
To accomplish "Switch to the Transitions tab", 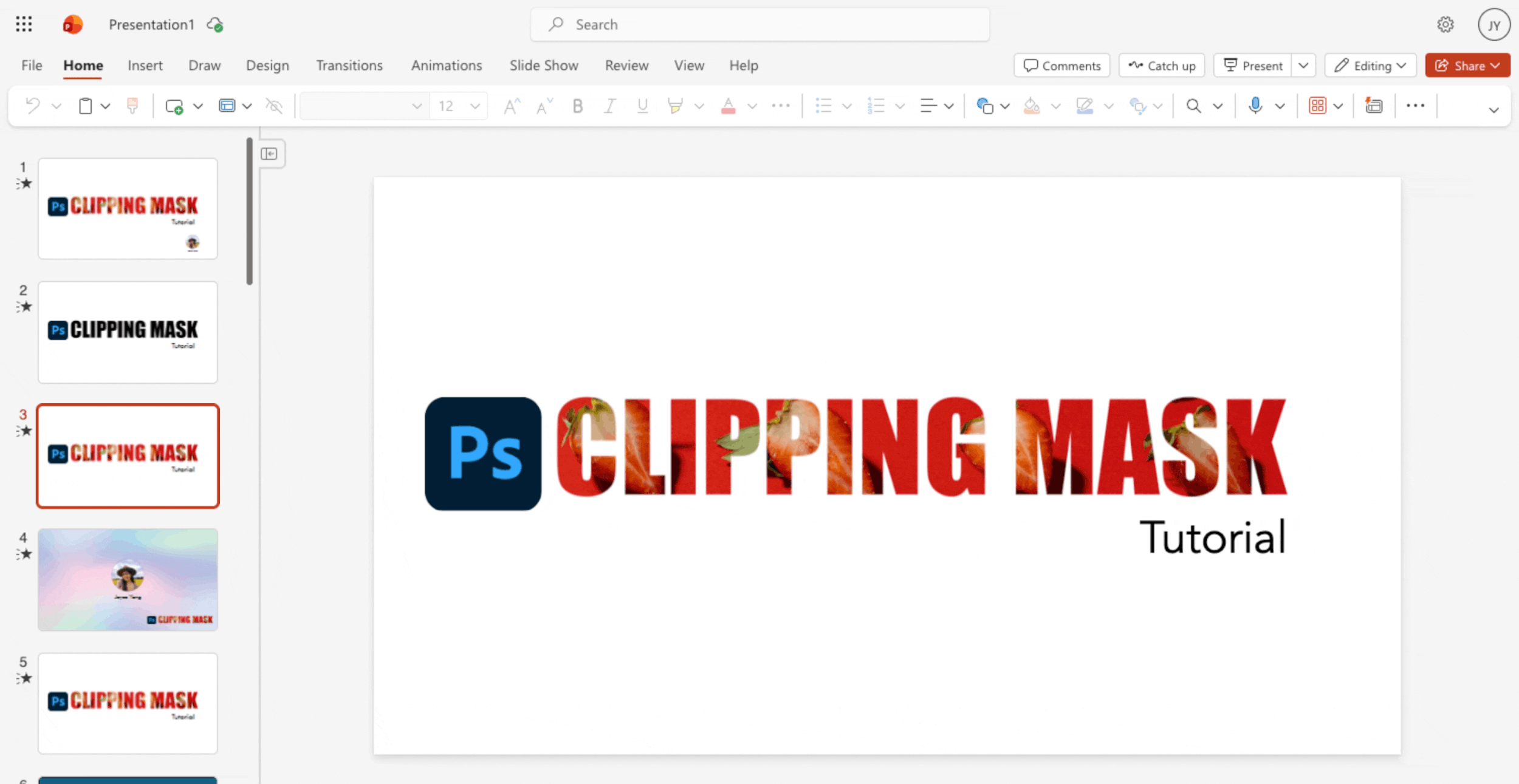I will click(349, 66).
